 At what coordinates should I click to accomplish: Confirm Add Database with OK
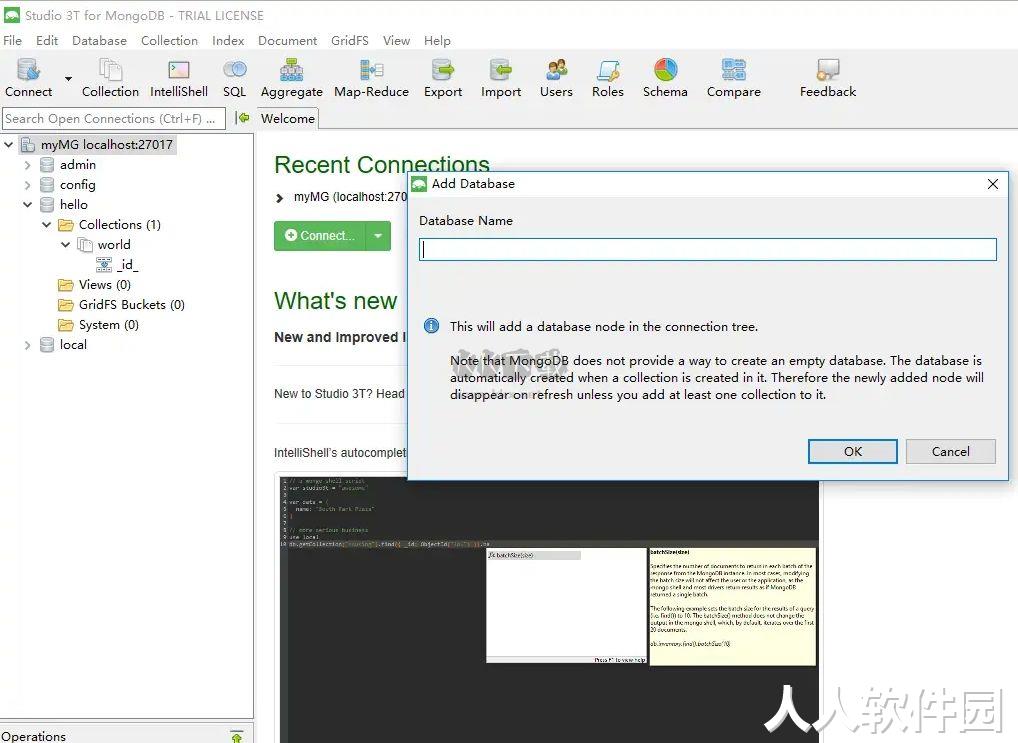(x=852, y=451)
